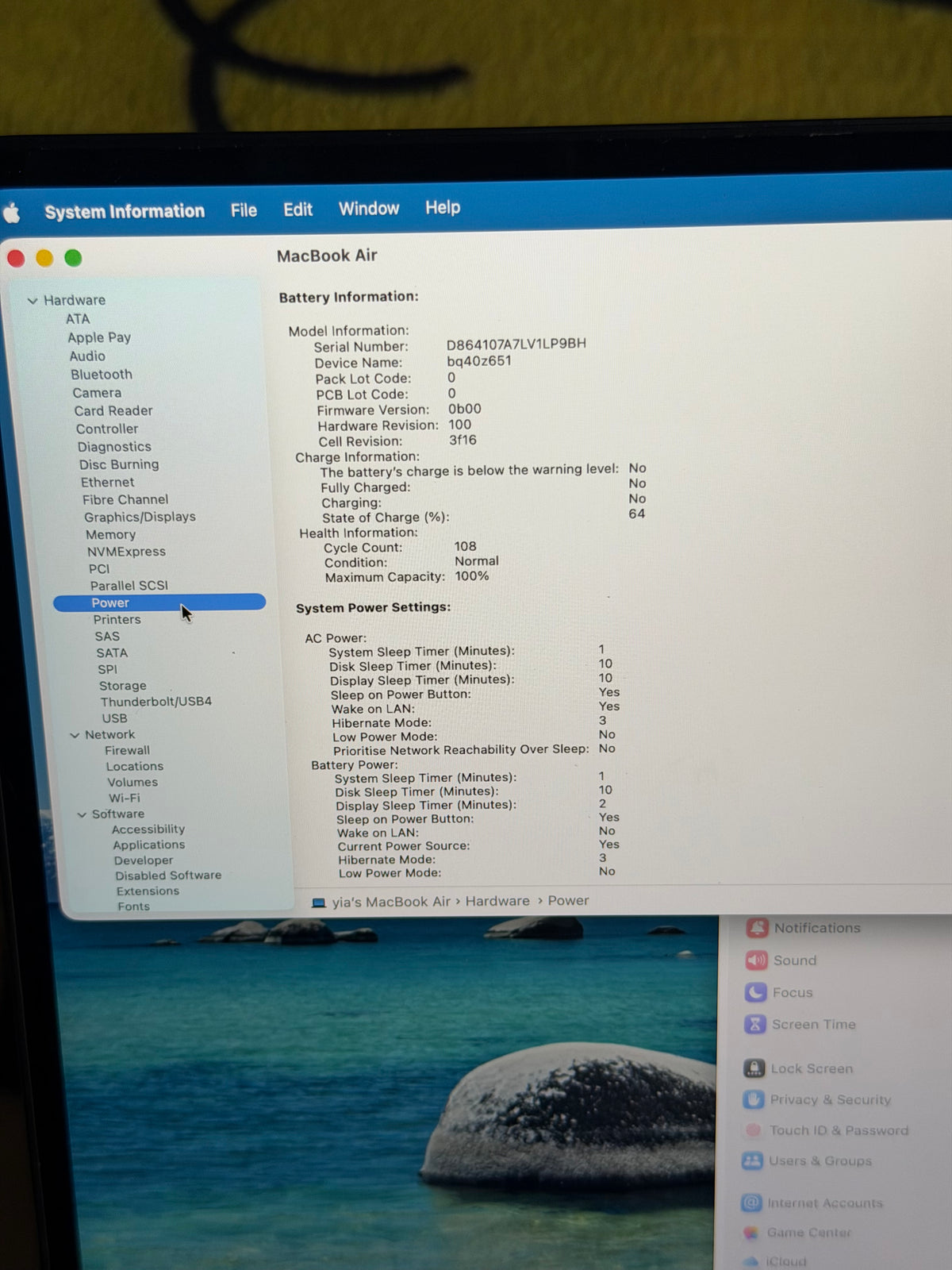Click the Cycle Count value 108
Image resolution: width=952 pixels, height=1270 pixels.
click(465, 547)
